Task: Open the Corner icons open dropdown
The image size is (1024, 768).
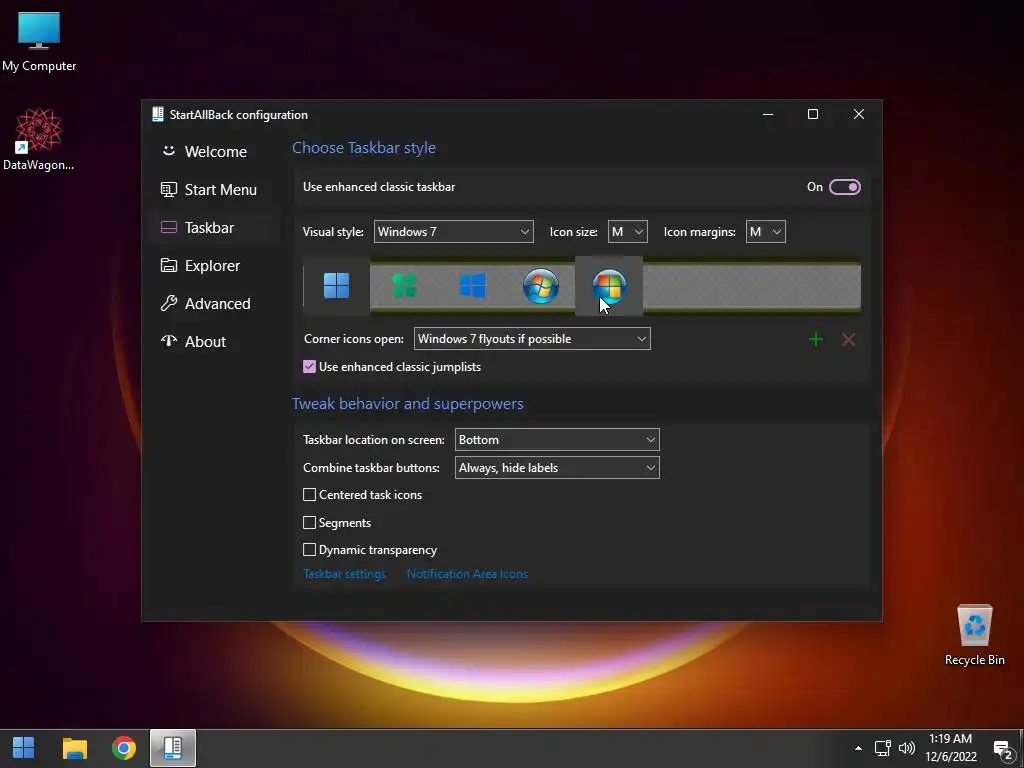Action: coord(532,339)
